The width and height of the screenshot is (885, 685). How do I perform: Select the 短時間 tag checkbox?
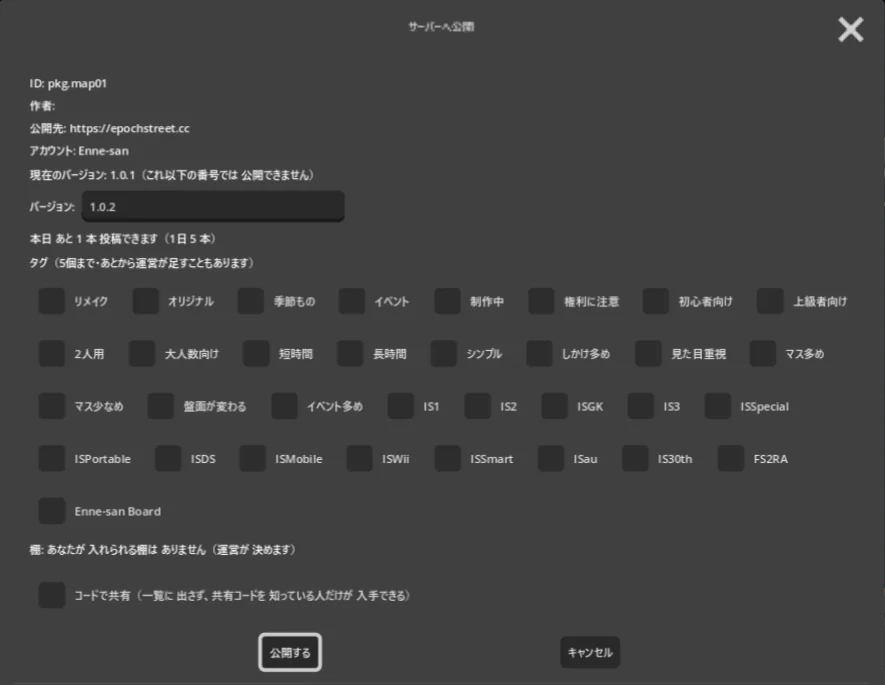pos(256,354)
